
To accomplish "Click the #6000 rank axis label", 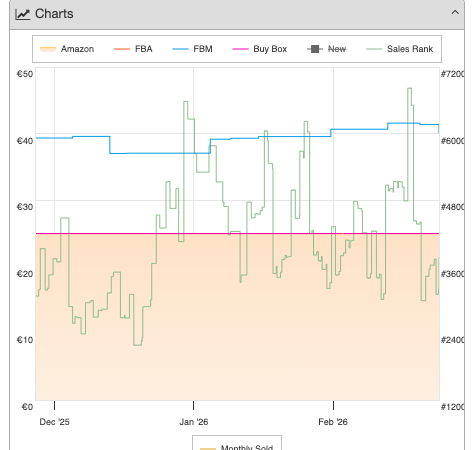I will click(452, 141).
